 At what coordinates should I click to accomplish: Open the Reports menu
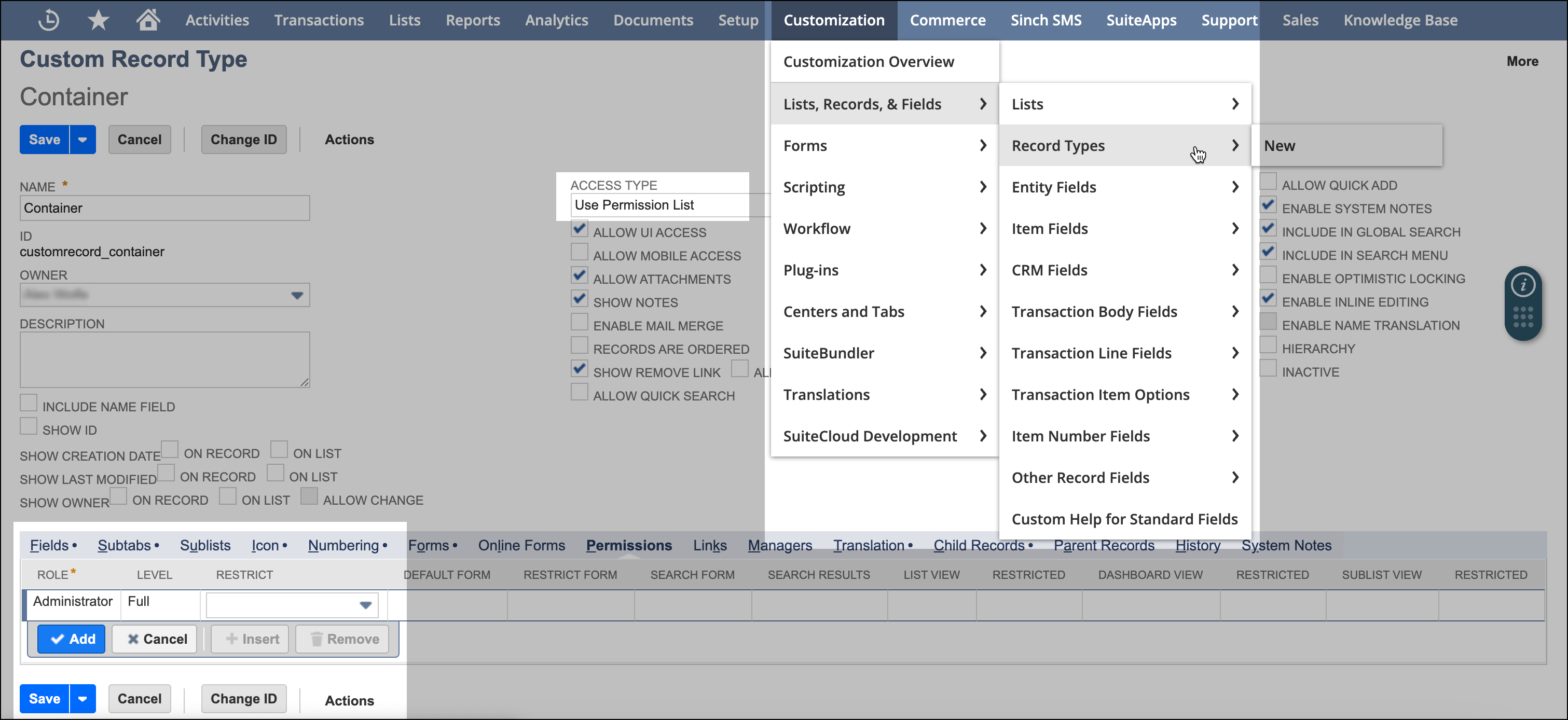click(473, 20)
